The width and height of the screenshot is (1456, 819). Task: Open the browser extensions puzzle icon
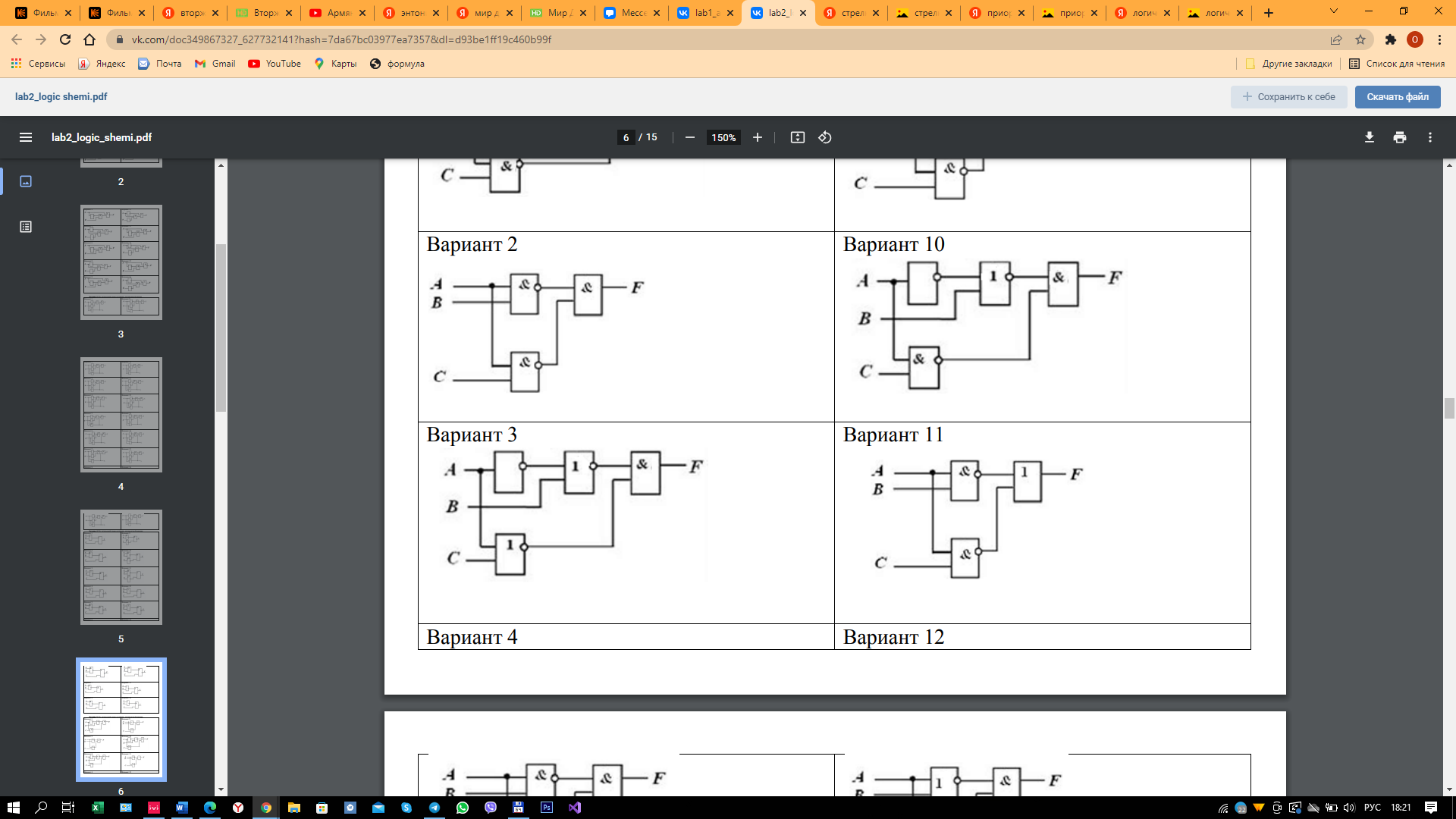coord(1390,39)
